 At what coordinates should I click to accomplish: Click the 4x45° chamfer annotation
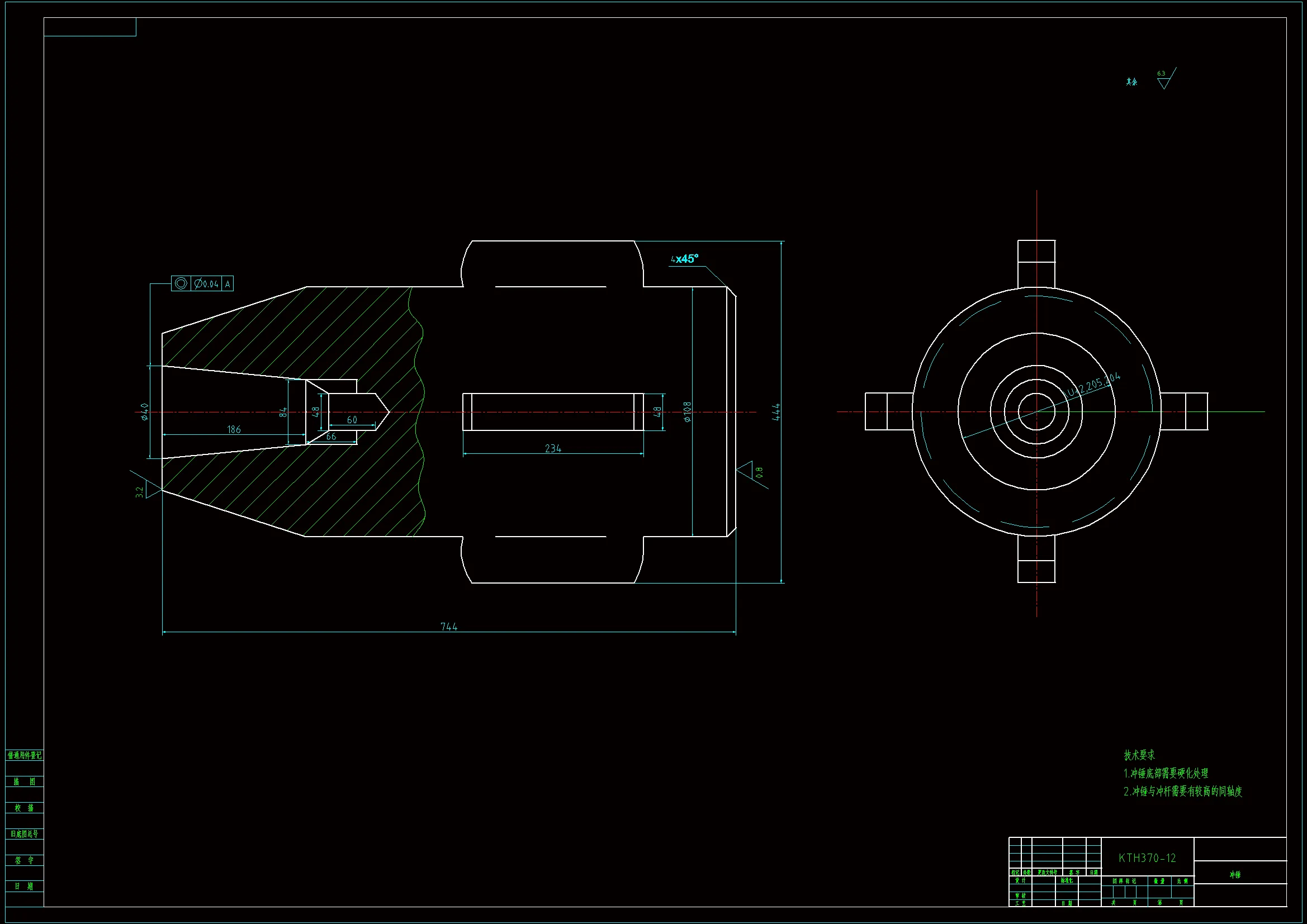click(684, 259)
